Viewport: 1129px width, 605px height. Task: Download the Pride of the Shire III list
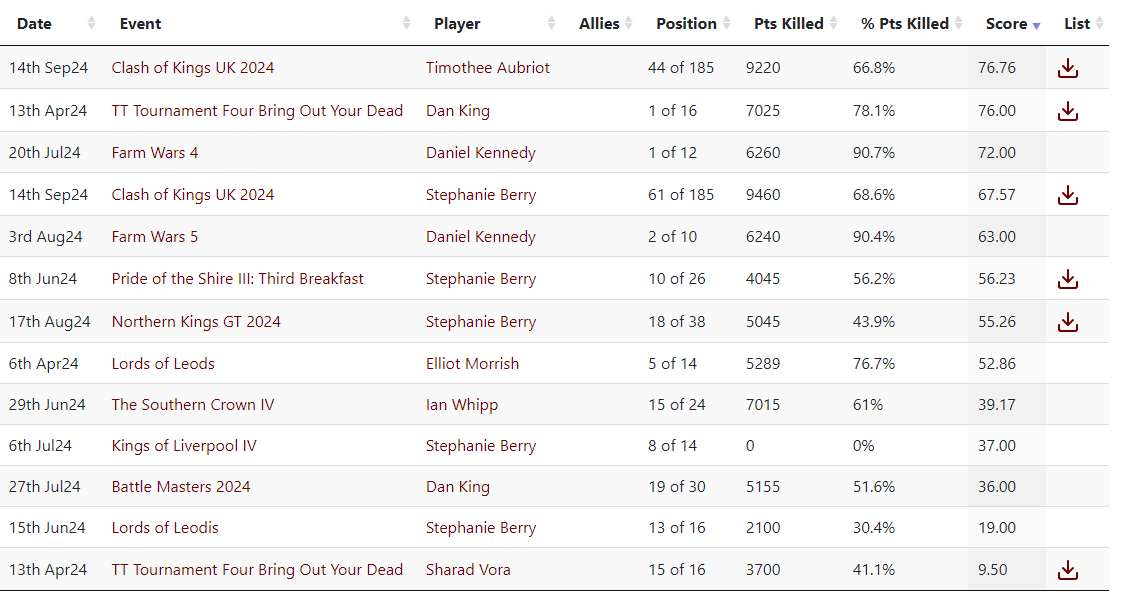click(1068, 279)
